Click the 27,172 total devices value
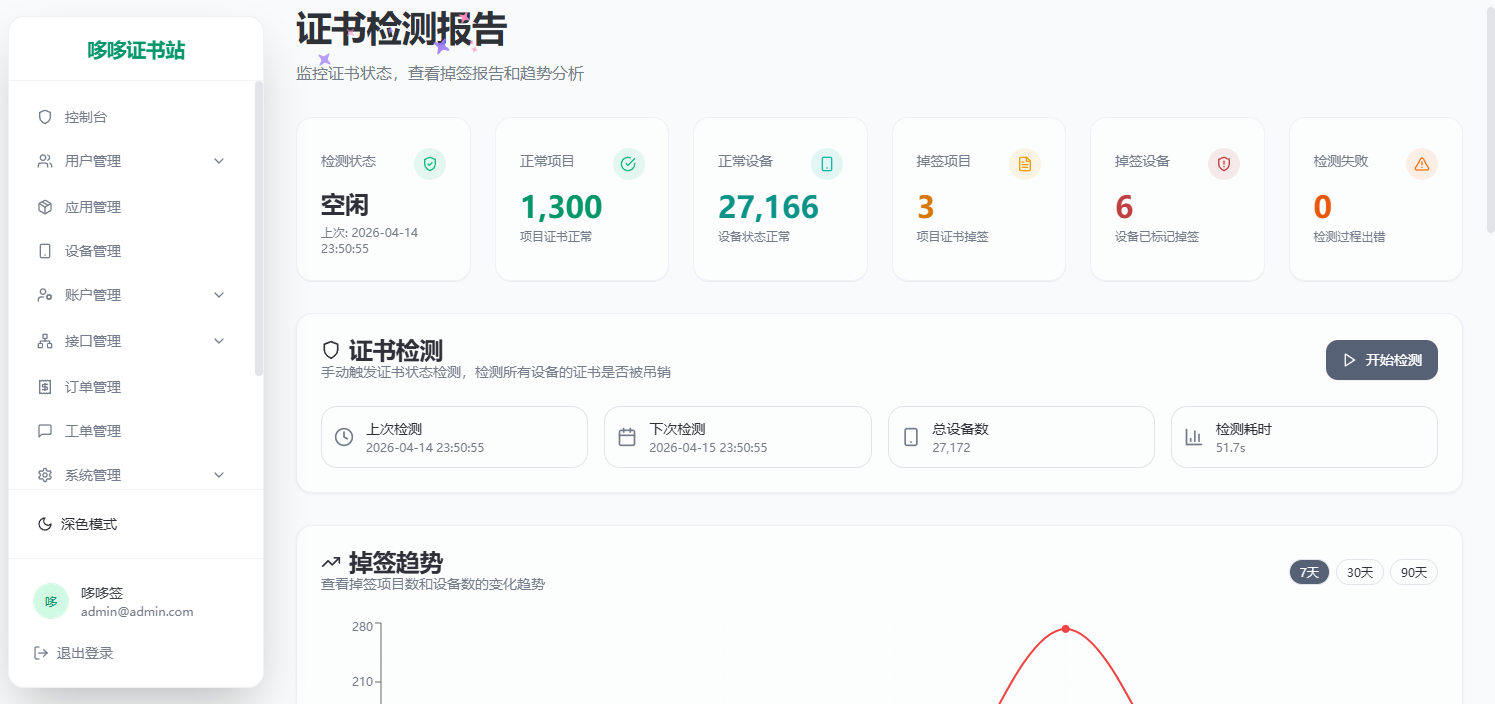Image resolution: width=1495 pixels, height=704 pixels. click(x=951, y=448)
